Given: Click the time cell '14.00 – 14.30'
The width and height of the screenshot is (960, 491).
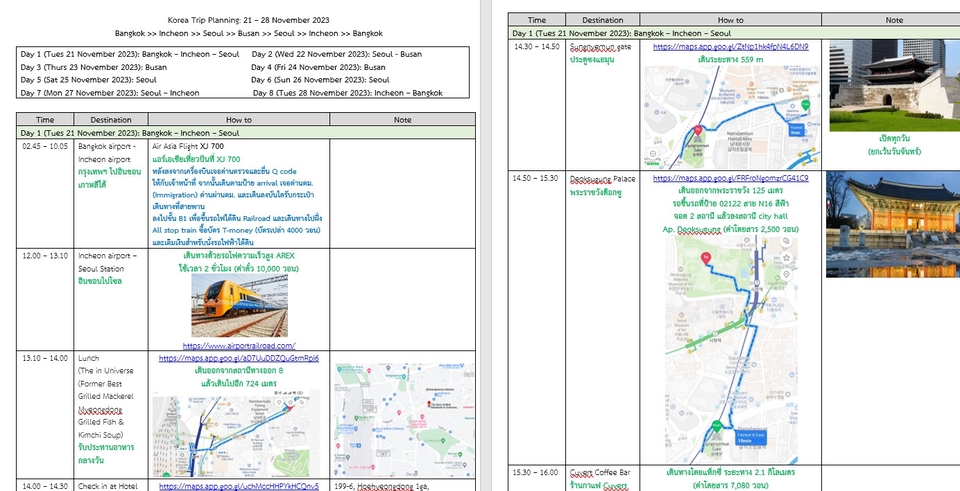Looking at the screenshot, I should (x=45, y=486).
